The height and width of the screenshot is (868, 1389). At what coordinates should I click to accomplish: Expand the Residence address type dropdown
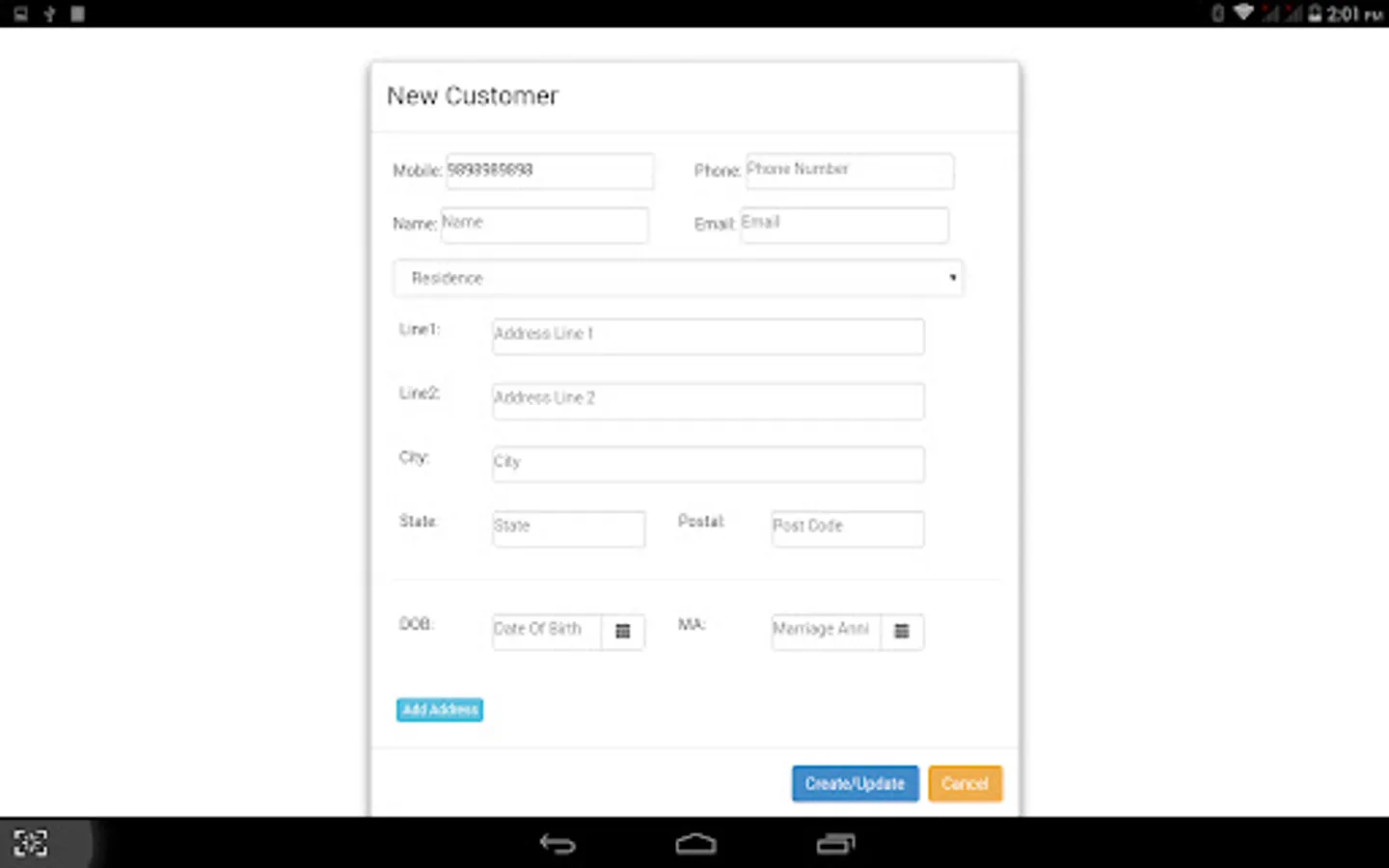tap(678, 278)
